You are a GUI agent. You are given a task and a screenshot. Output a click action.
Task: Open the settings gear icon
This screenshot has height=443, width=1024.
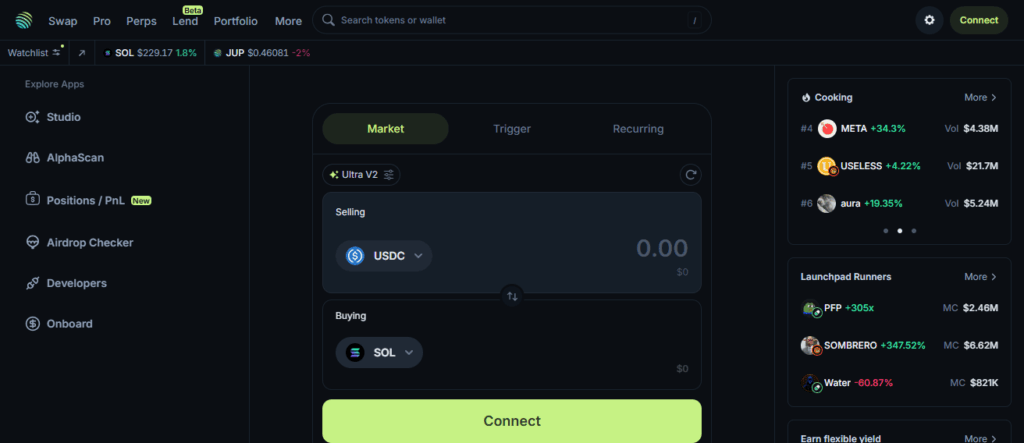tap(929, 20)
